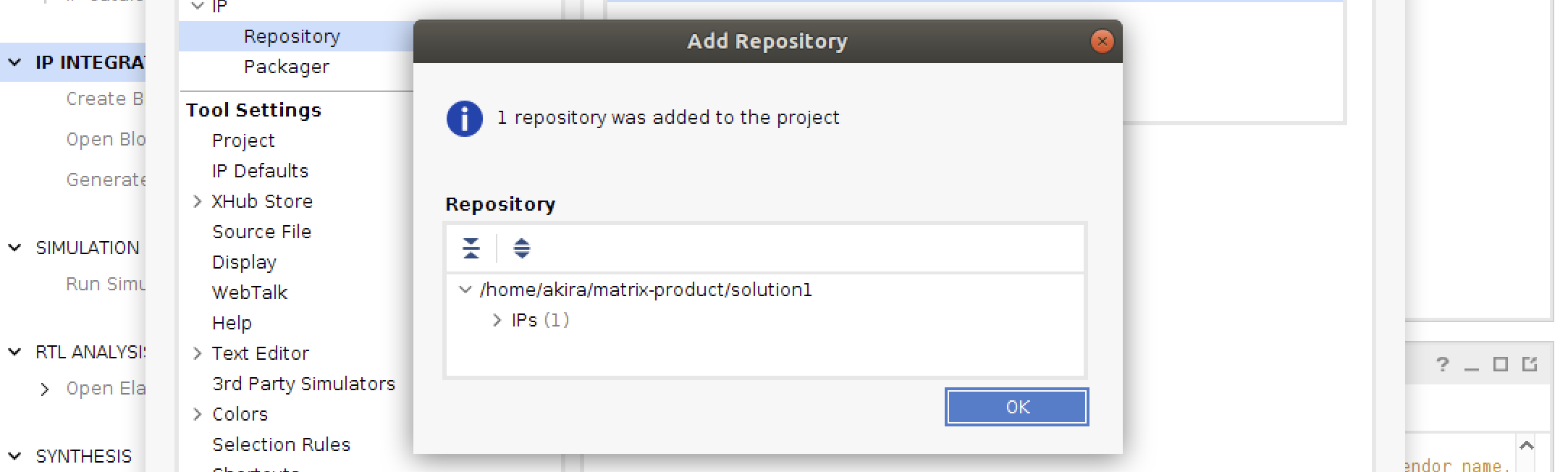Expand the XHub Store settings

(x=197, y=201)
